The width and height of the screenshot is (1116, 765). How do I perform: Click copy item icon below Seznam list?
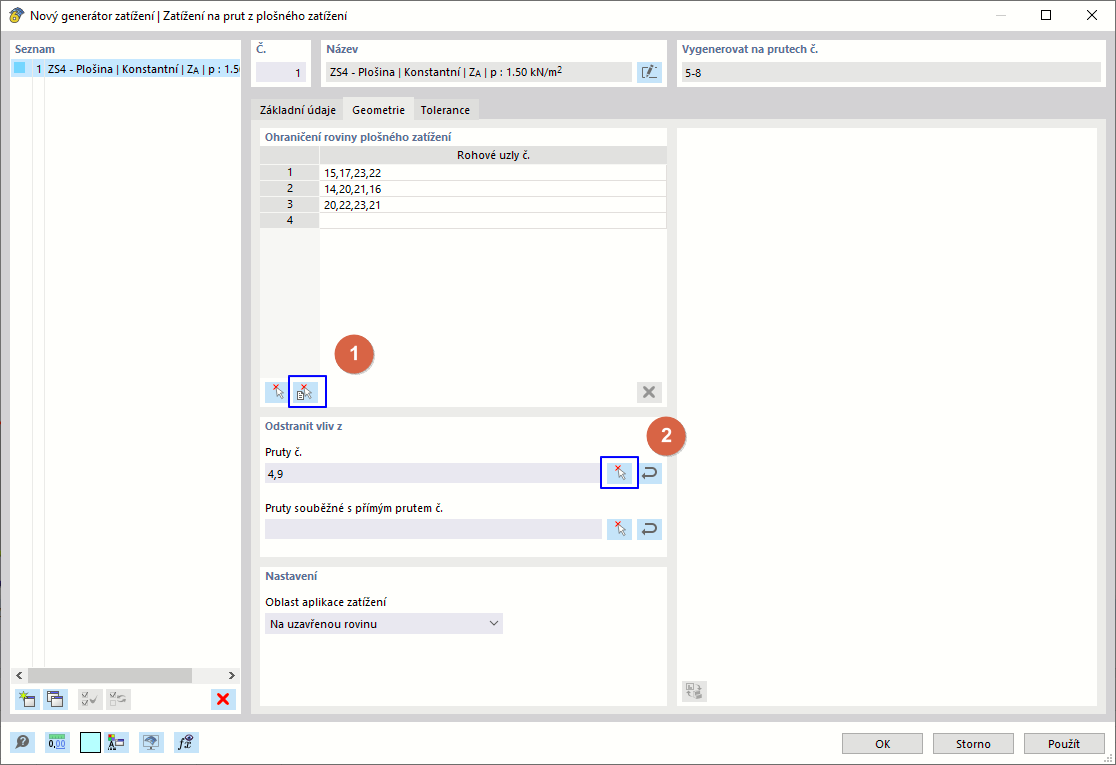pos(56,699)
